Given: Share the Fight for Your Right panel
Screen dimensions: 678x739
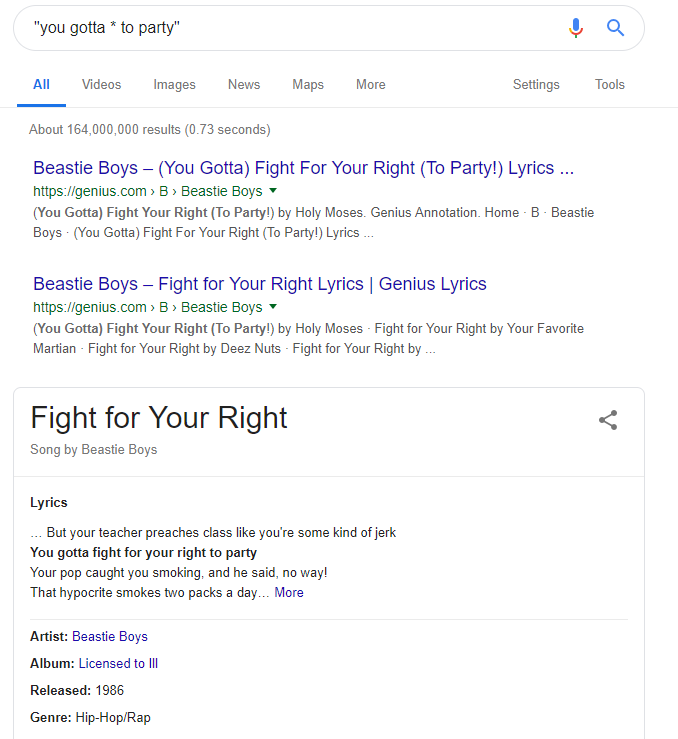Looking at the screenshot, I should click(x=608, y=420).
